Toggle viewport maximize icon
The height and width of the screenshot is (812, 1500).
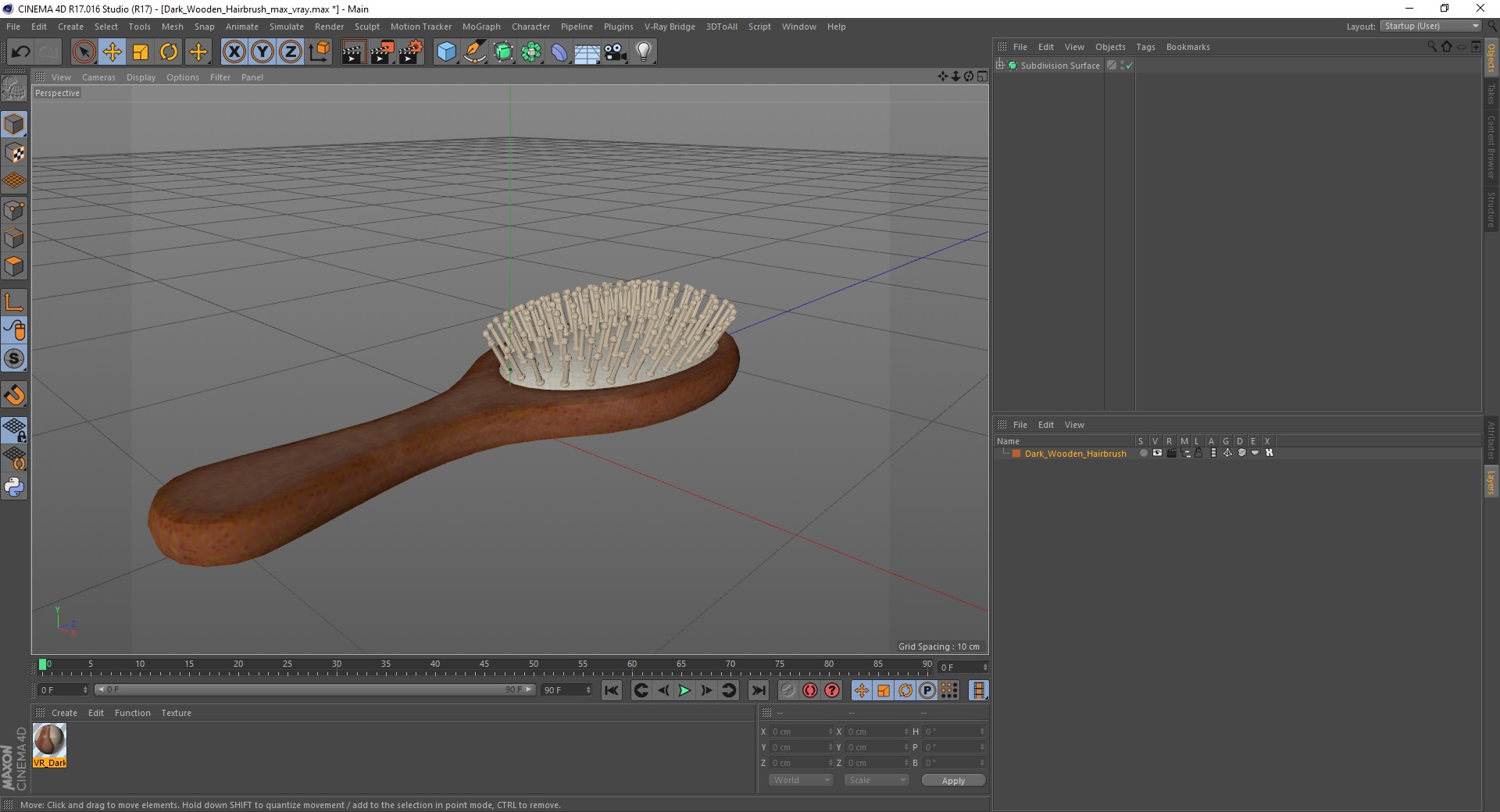[x=982, y=77]
